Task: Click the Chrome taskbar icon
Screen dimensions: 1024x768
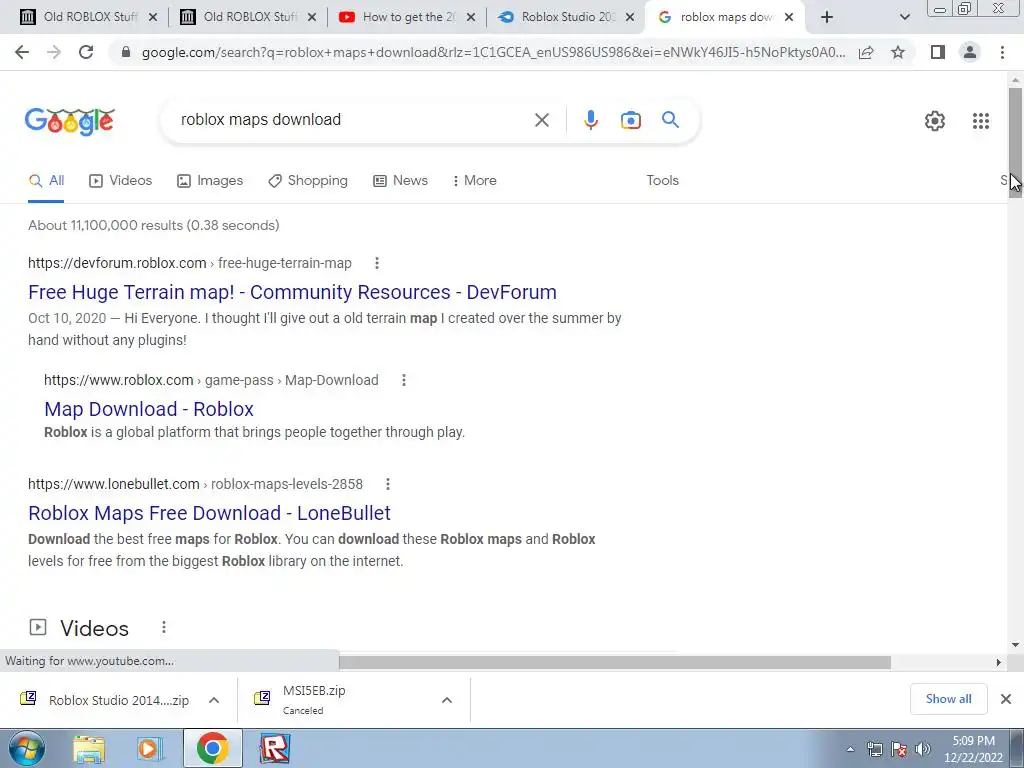Action: 212,748
